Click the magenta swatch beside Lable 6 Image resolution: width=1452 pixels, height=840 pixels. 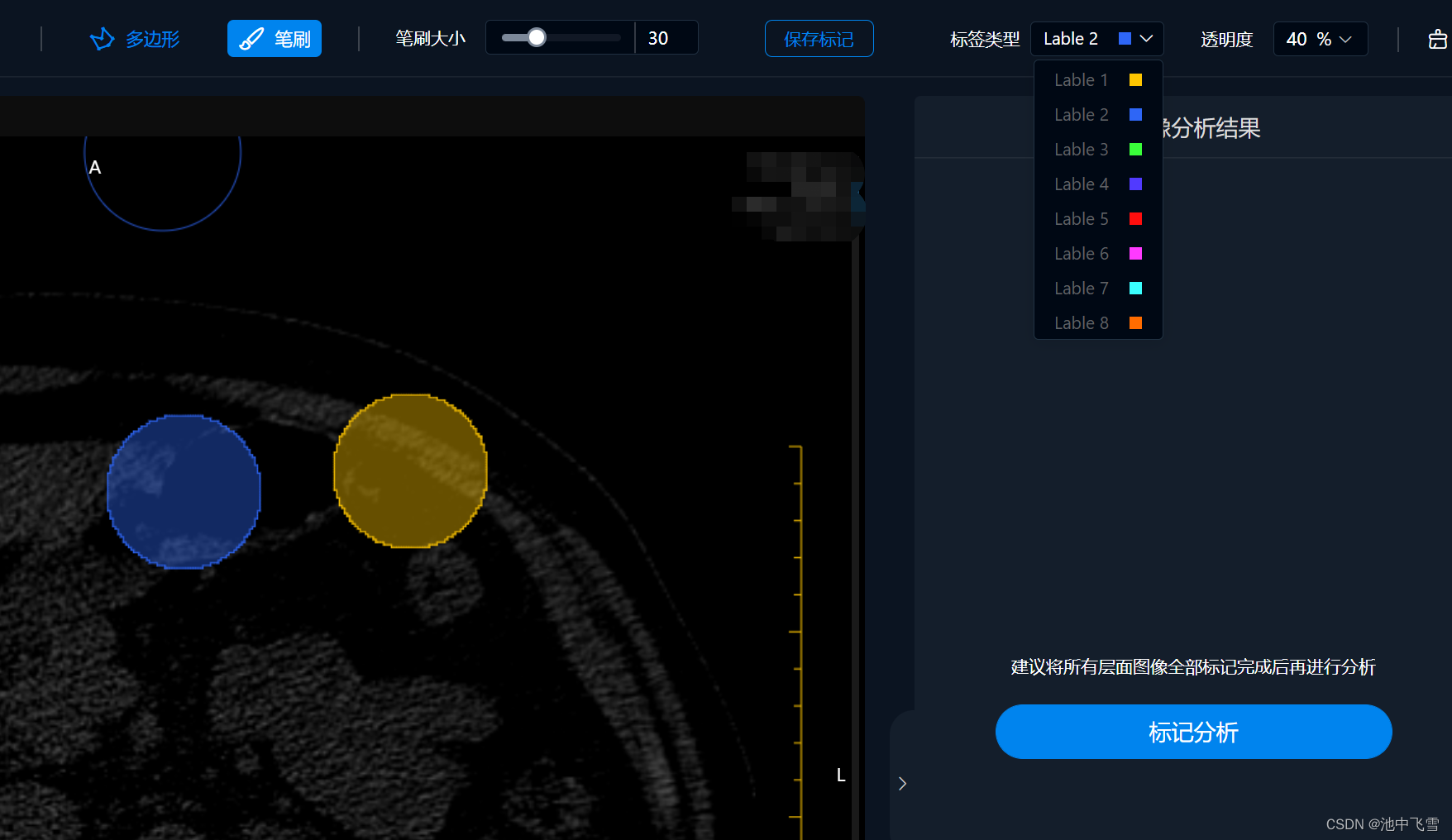[1135, 253]
